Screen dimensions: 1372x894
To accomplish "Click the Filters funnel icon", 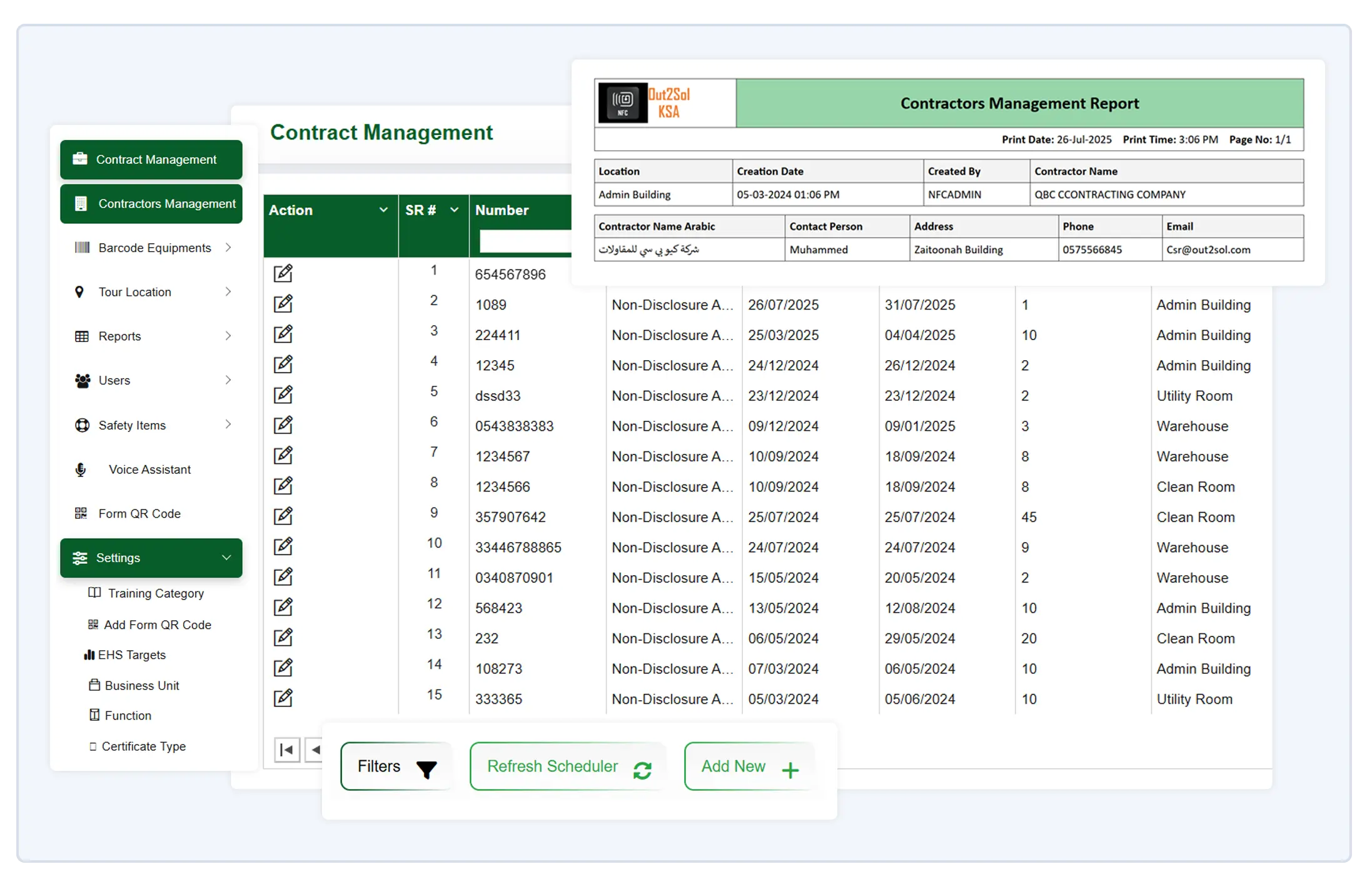I will coord(426,769).
